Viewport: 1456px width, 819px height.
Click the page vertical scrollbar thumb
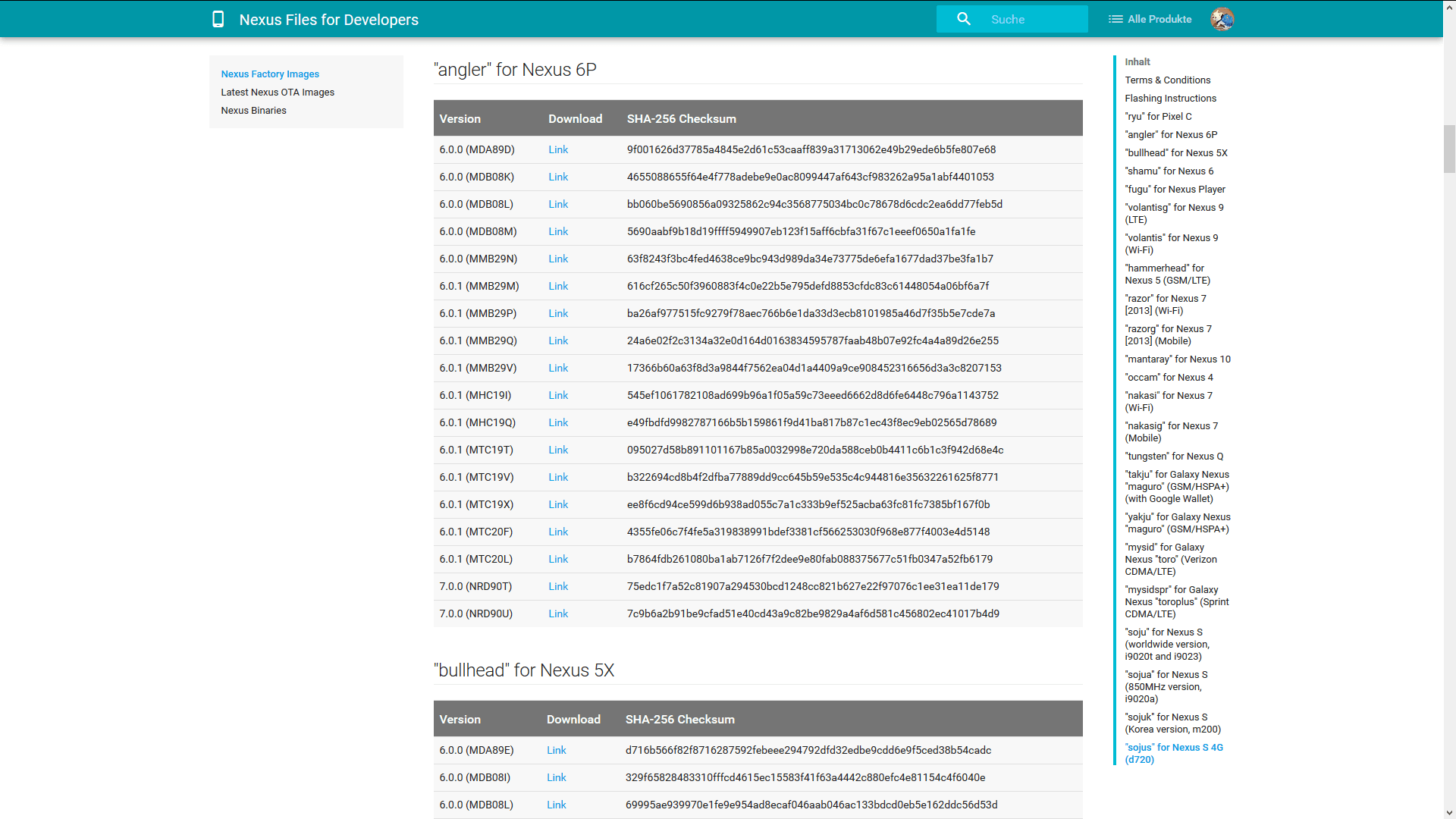coord(1449,149)
